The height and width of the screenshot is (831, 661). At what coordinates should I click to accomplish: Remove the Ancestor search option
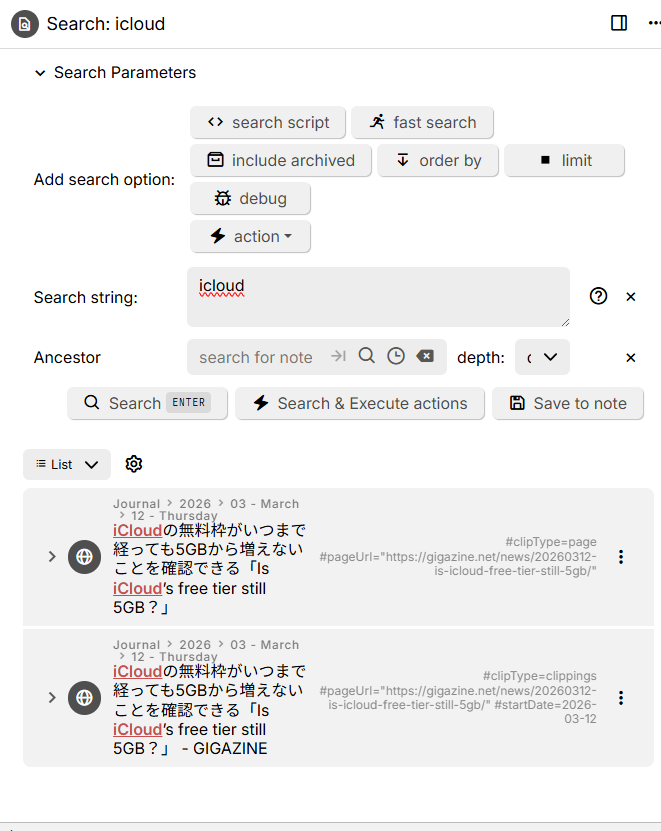(x=631, y=357)
